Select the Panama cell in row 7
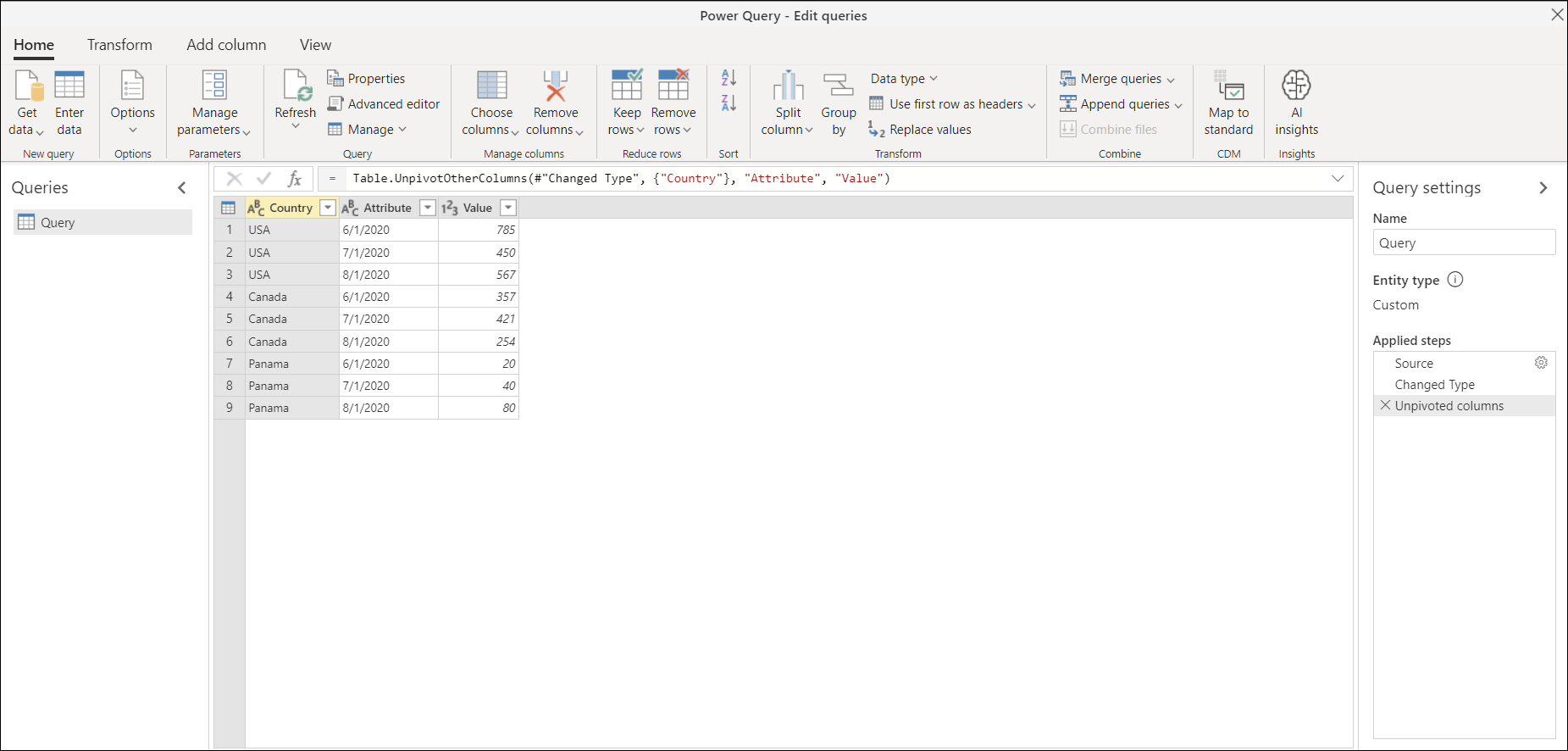 click(x=292, y=363)
